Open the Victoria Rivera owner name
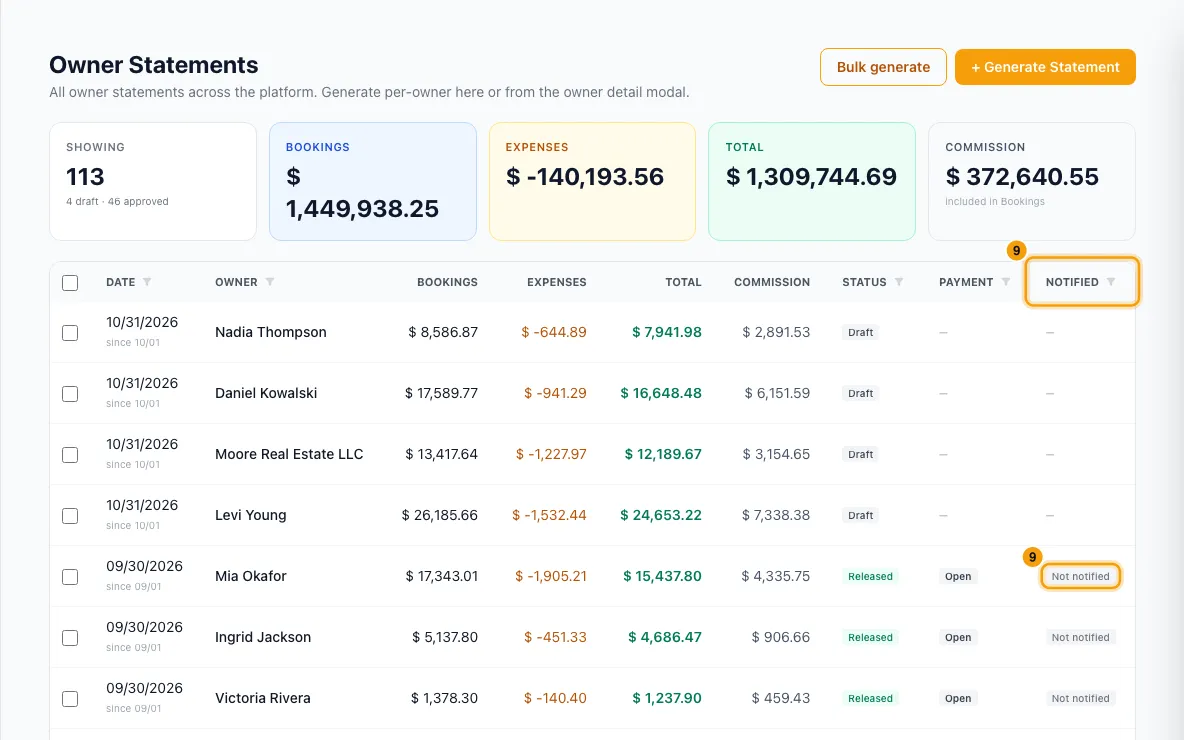The height and width of the screenshot is (740, 1184). (x=263, y=698)
